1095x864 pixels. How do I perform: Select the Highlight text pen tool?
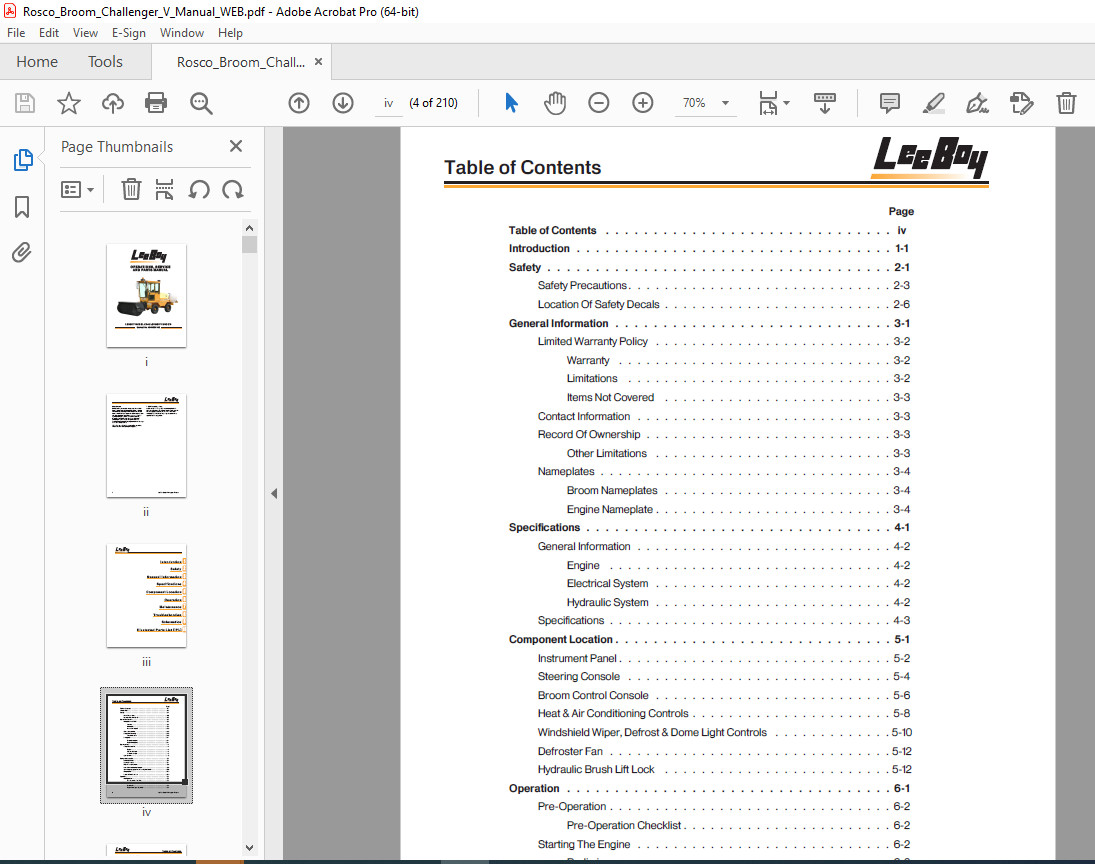click(934, 103)
